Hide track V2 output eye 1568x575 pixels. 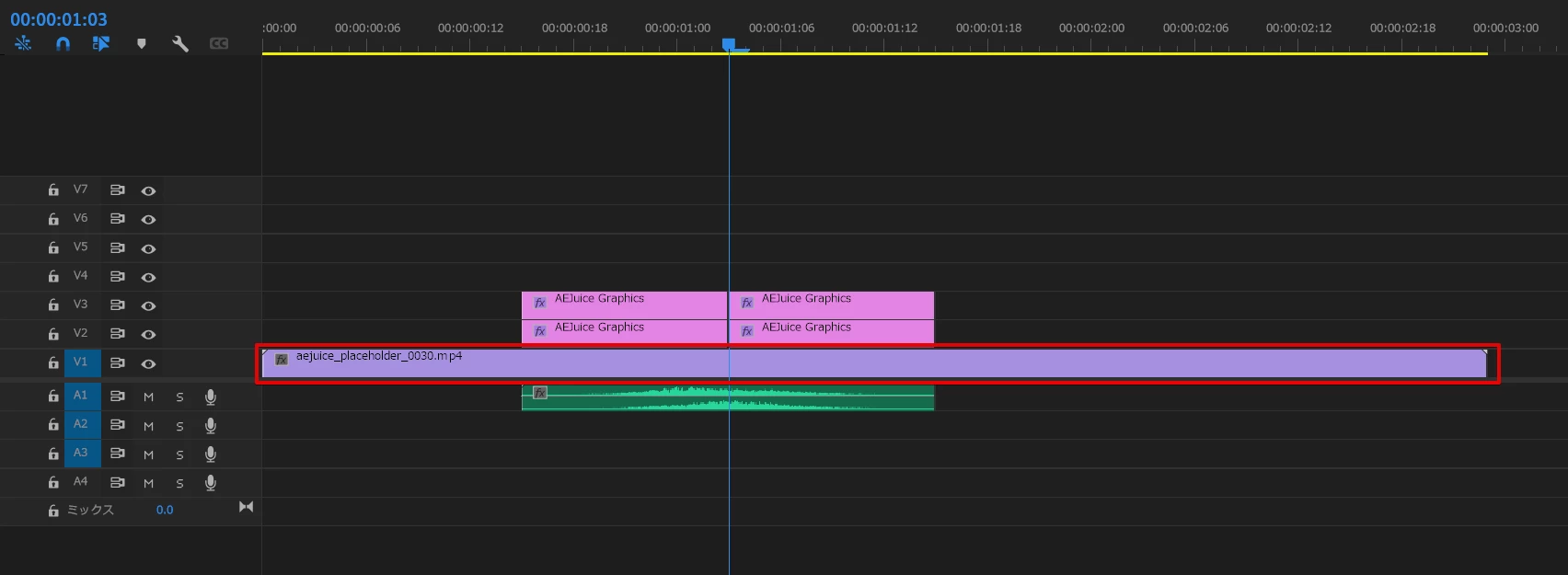tap(148, 334)
